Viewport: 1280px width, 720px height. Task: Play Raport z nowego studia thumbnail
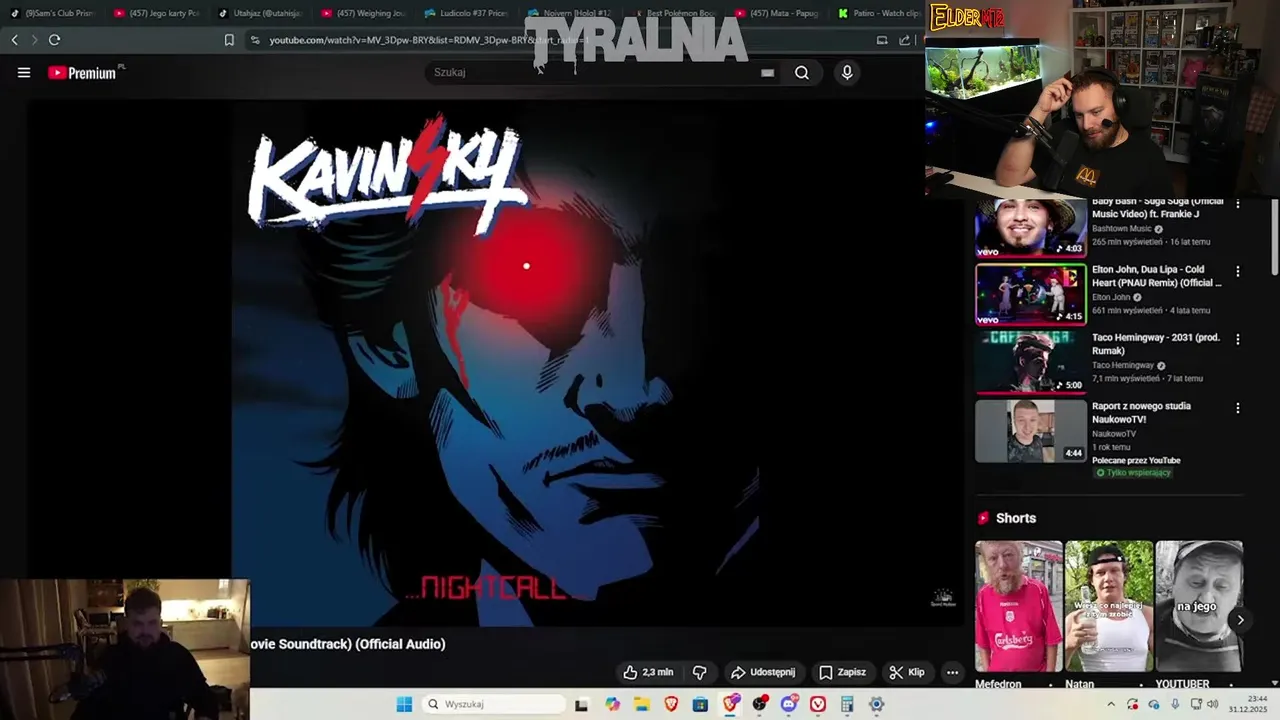[1031, 431]
